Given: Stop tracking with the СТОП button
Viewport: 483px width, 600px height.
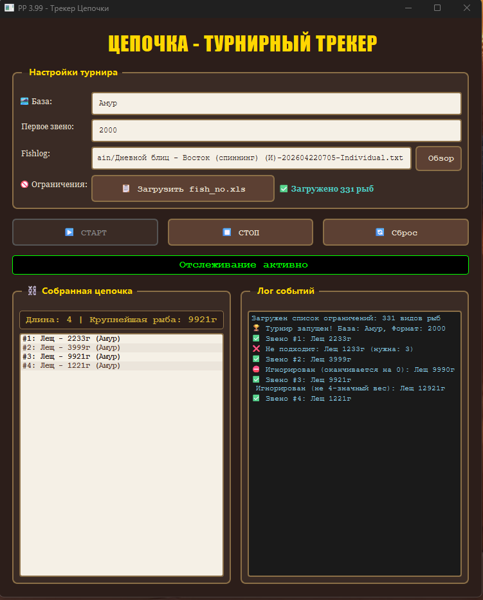Looking at the screenshot, I should (240, 232).
